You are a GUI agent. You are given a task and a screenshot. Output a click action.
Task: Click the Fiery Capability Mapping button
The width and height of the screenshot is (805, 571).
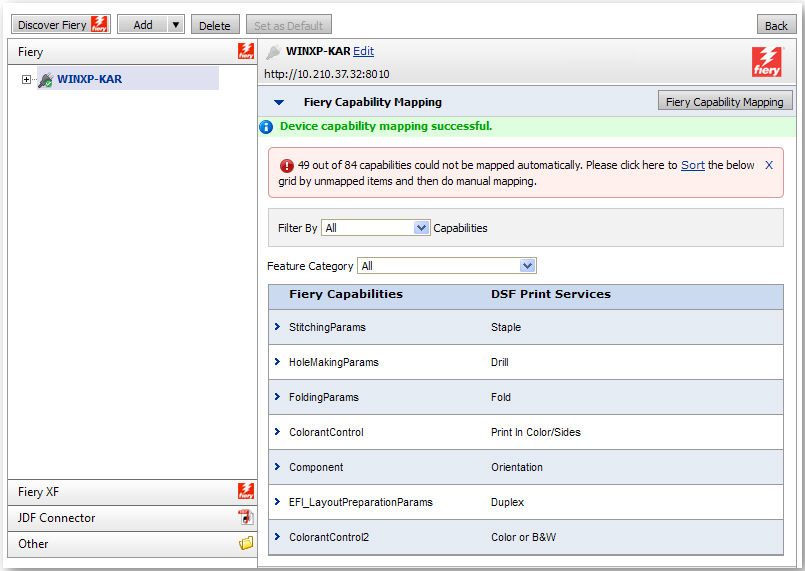click(725, 101)
